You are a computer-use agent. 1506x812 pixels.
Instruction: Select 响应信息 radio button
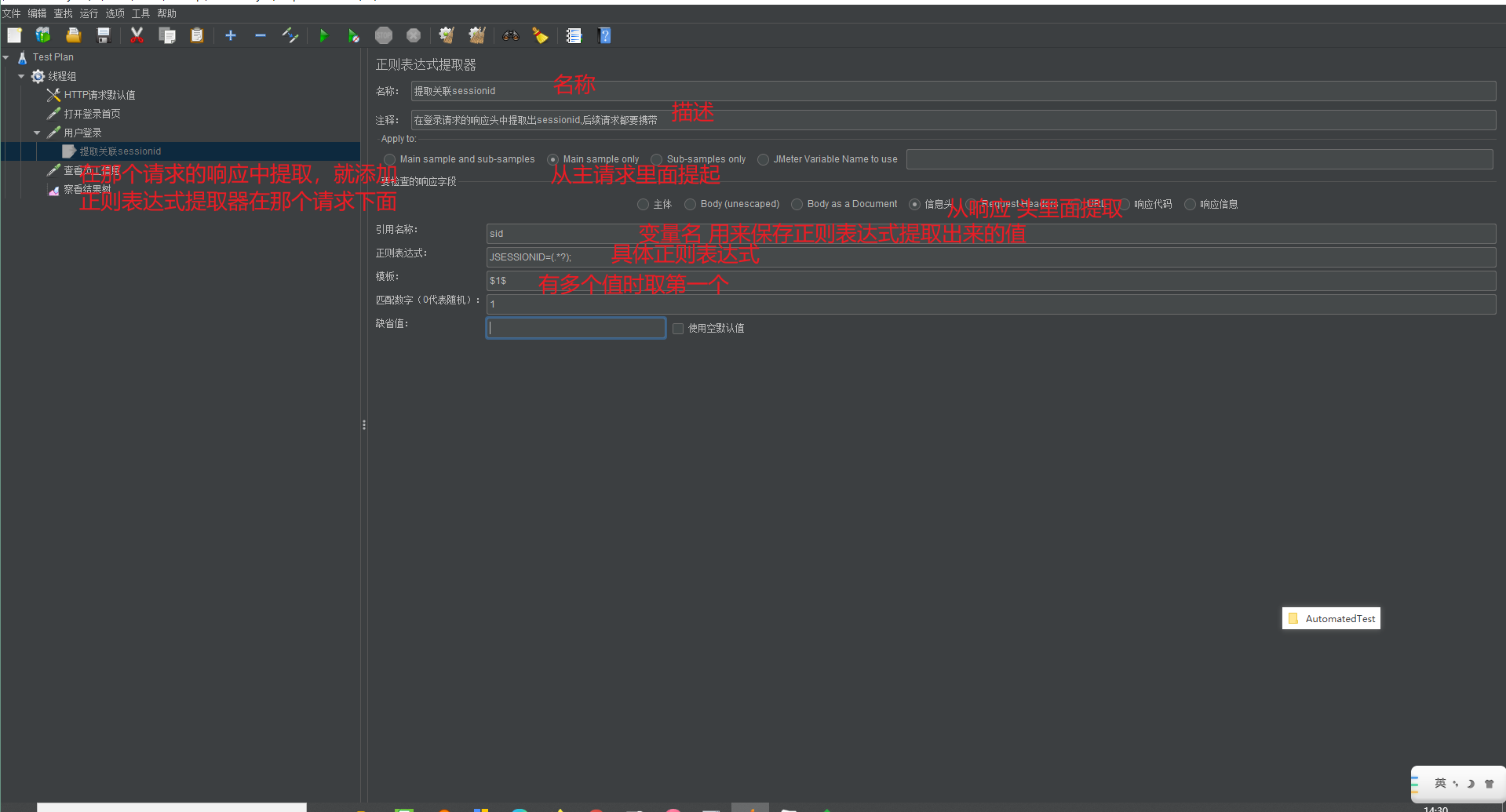(x=1191, y=204)
